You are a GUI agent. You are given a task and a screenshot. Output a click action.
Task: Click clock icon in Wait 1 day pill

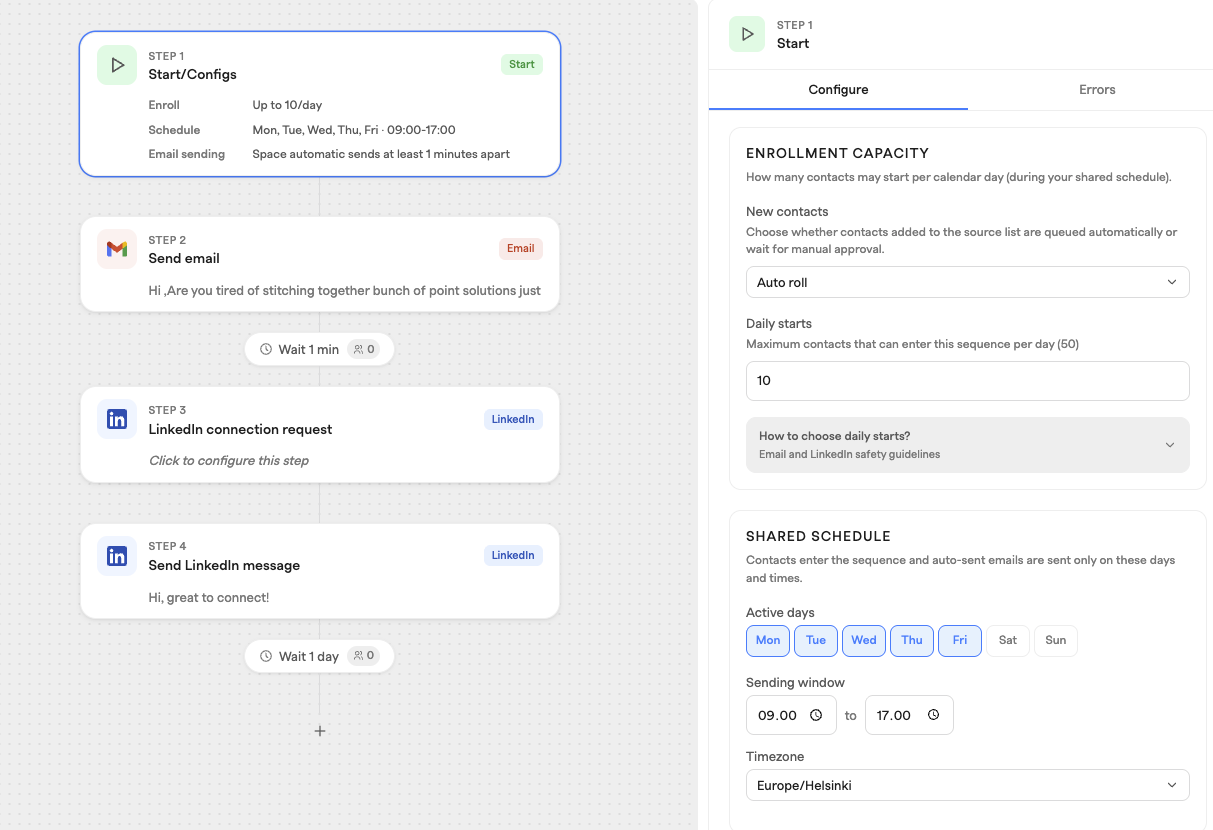click(266, 657)
